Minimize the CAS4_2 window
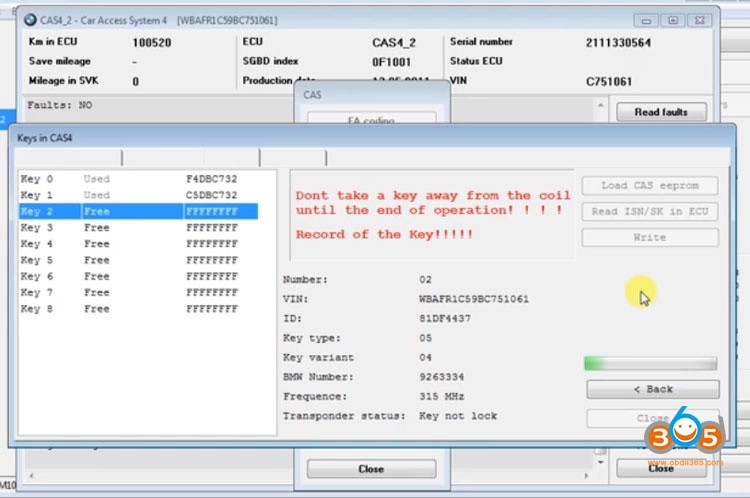Screen dimensions: 750x498 646,21
